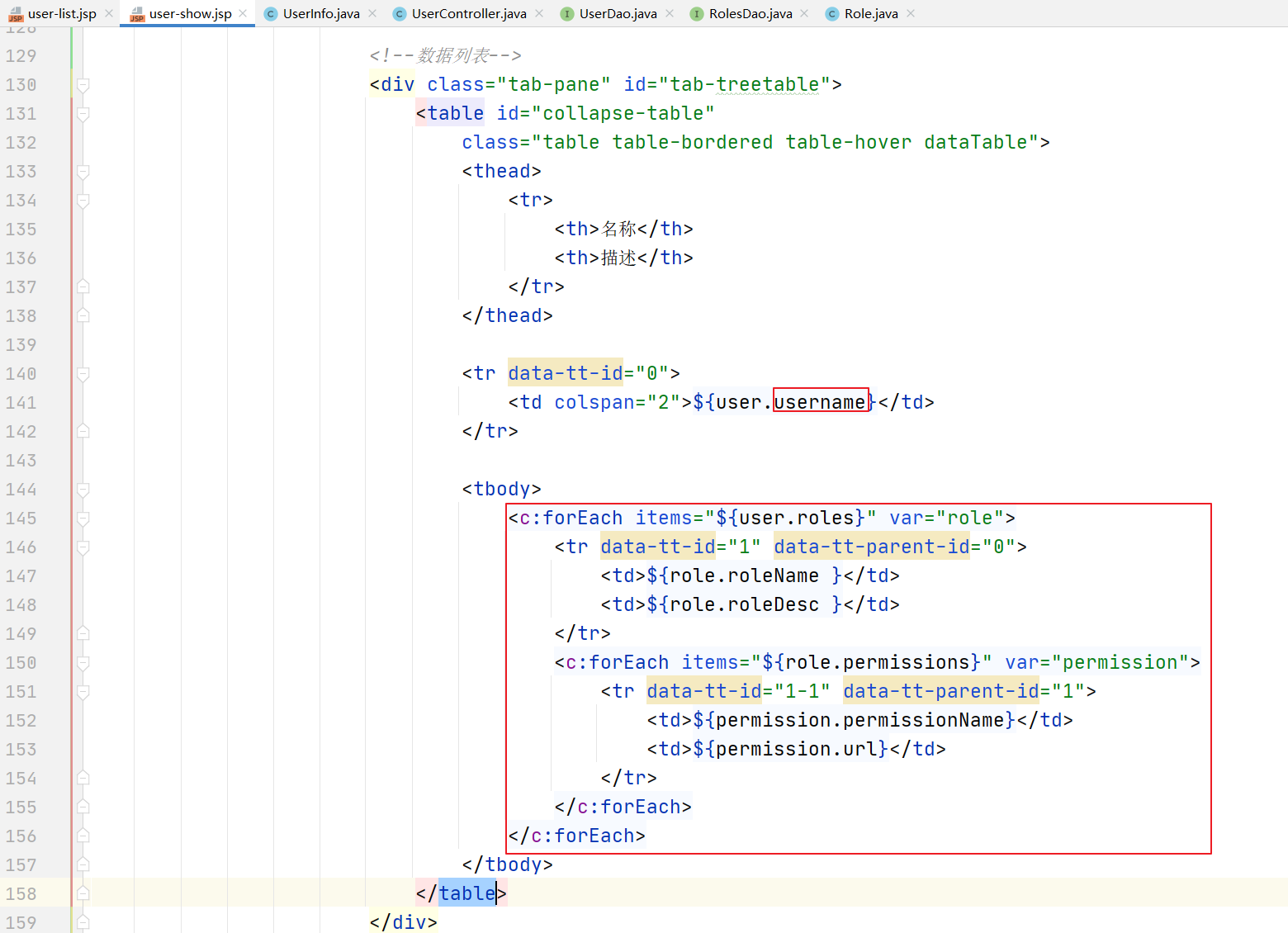This screenshot has height=933, width=1288.
Task: Click the "tab-treetable" id value
Action: (x=744, y=84)
